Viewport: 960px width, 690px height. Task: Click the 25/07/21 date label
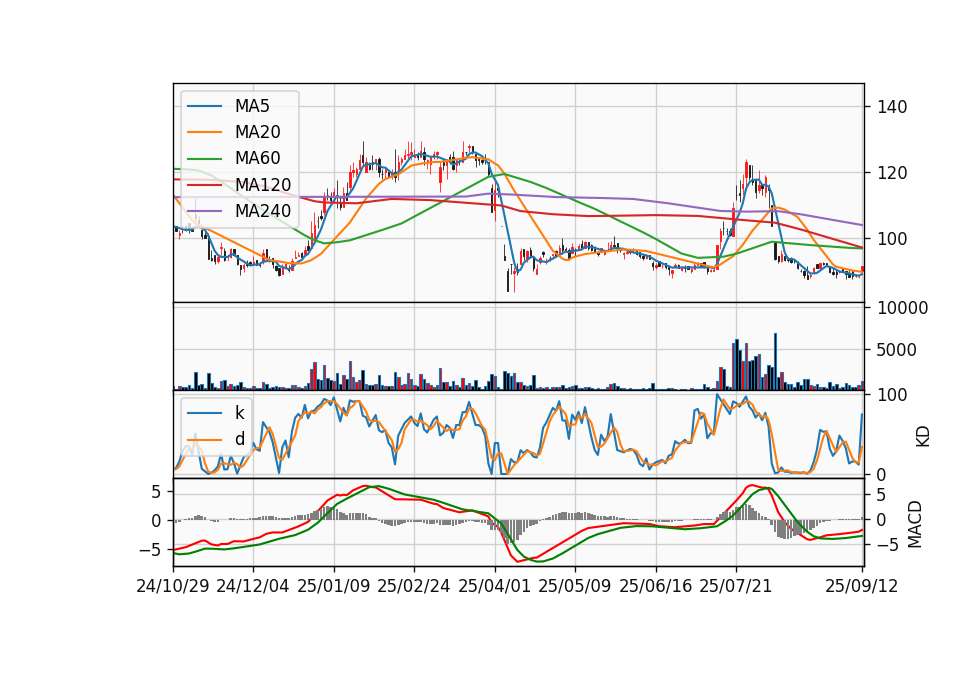point(736,586)
